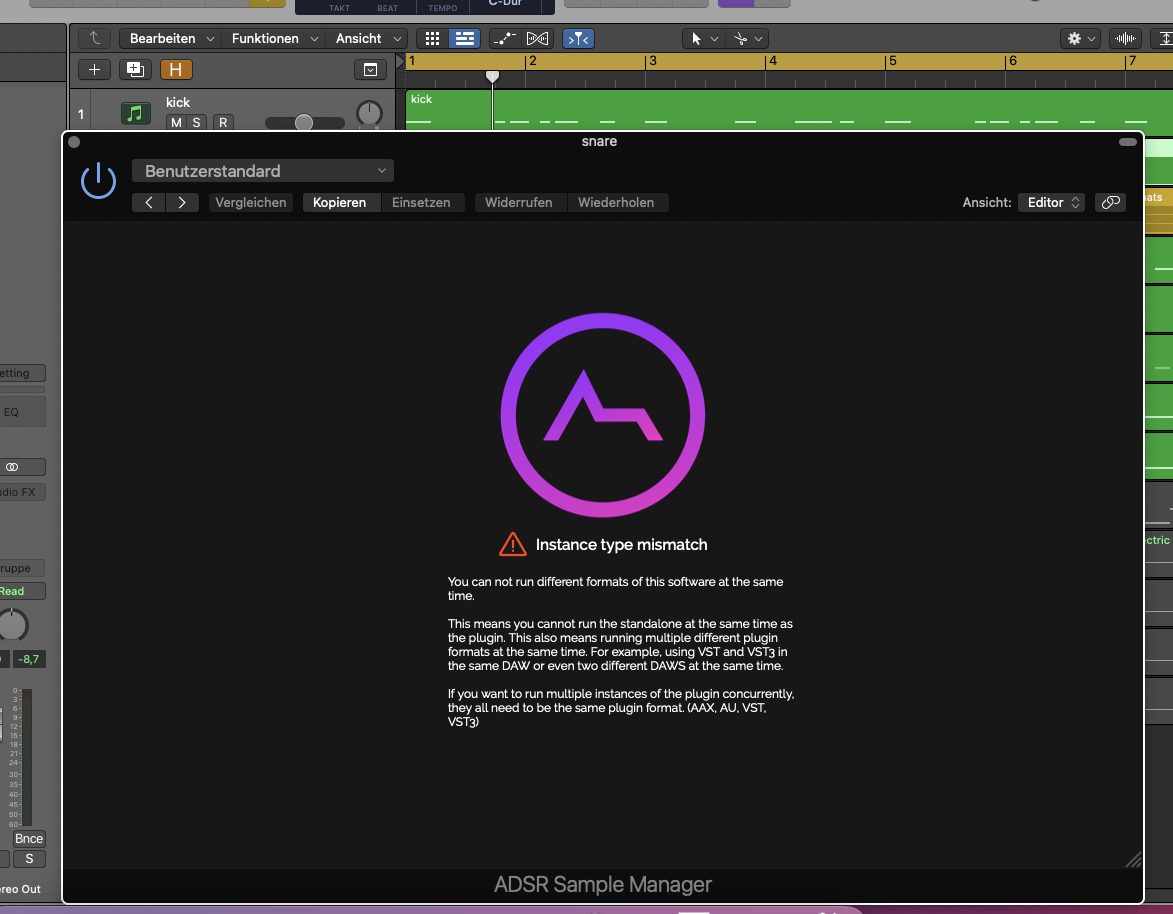Go to next preset with right arrow
Screen dimensions: 1173x914
182,203
